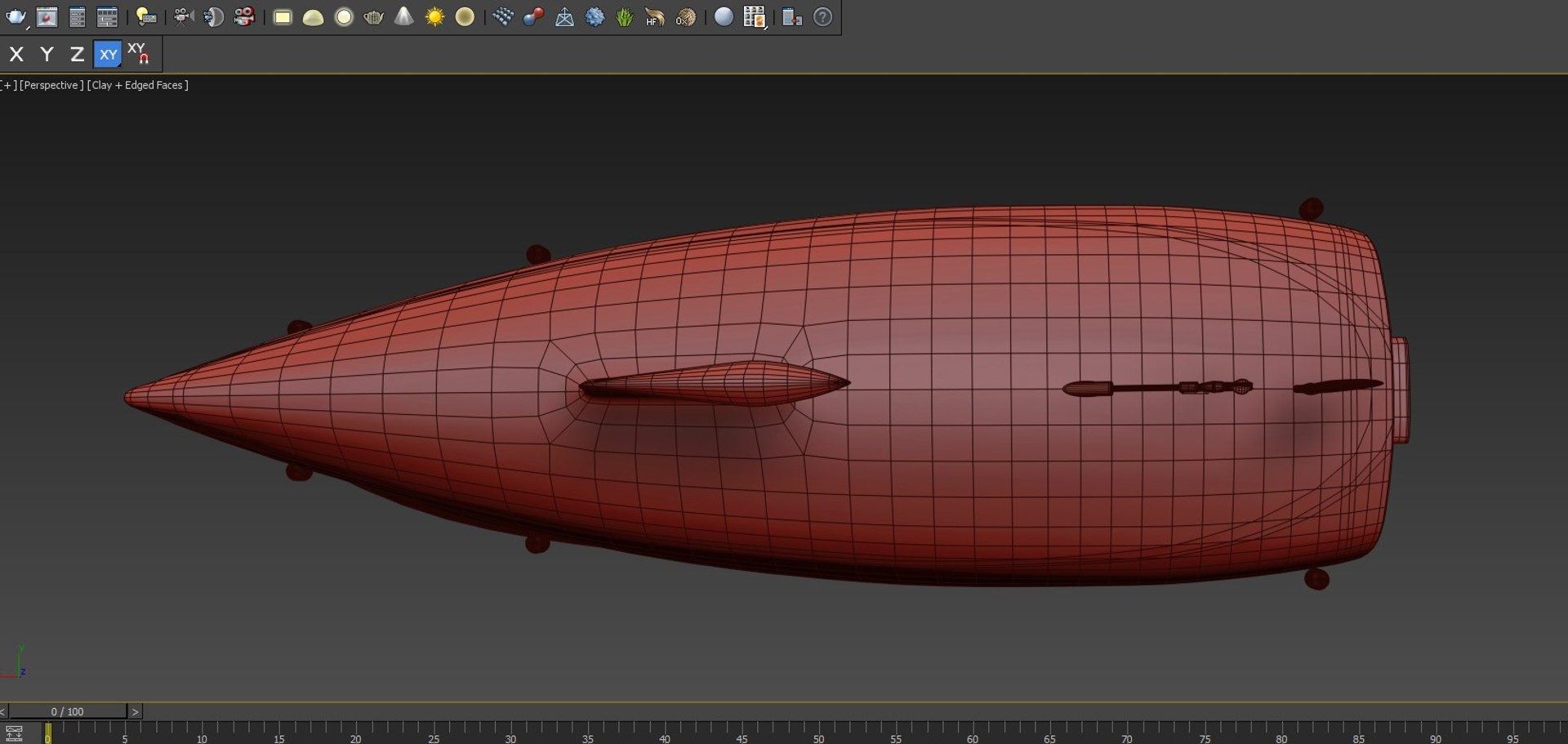The width and height of the screenshot is (1568, 744).
Task: Select the fin on the hull model
Action: pyautogui.click(x=715, y=384)
